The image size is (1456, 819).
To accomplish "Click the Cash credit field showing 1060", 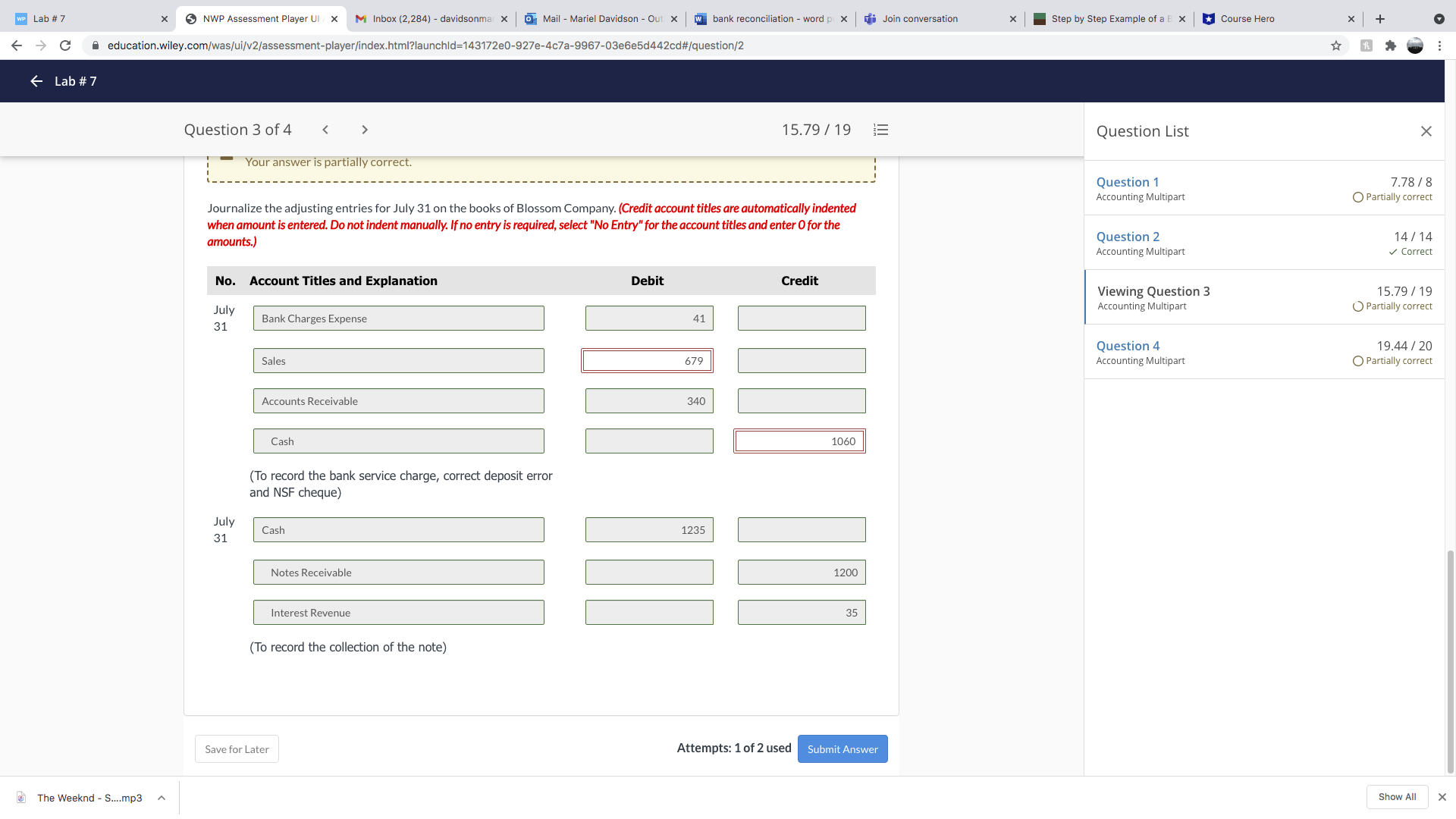I will pos(799,441).
